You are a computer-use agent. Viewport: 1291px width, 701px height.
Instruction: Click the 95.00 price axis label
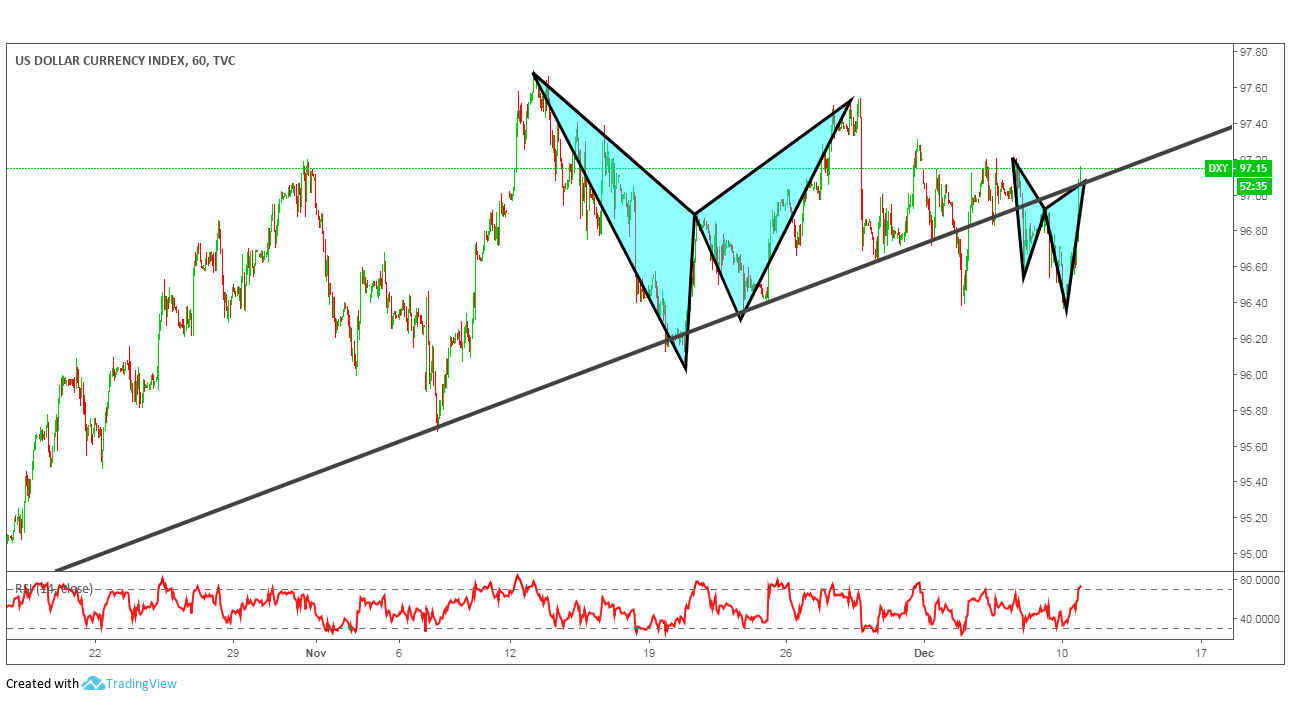pos(1254,554)
